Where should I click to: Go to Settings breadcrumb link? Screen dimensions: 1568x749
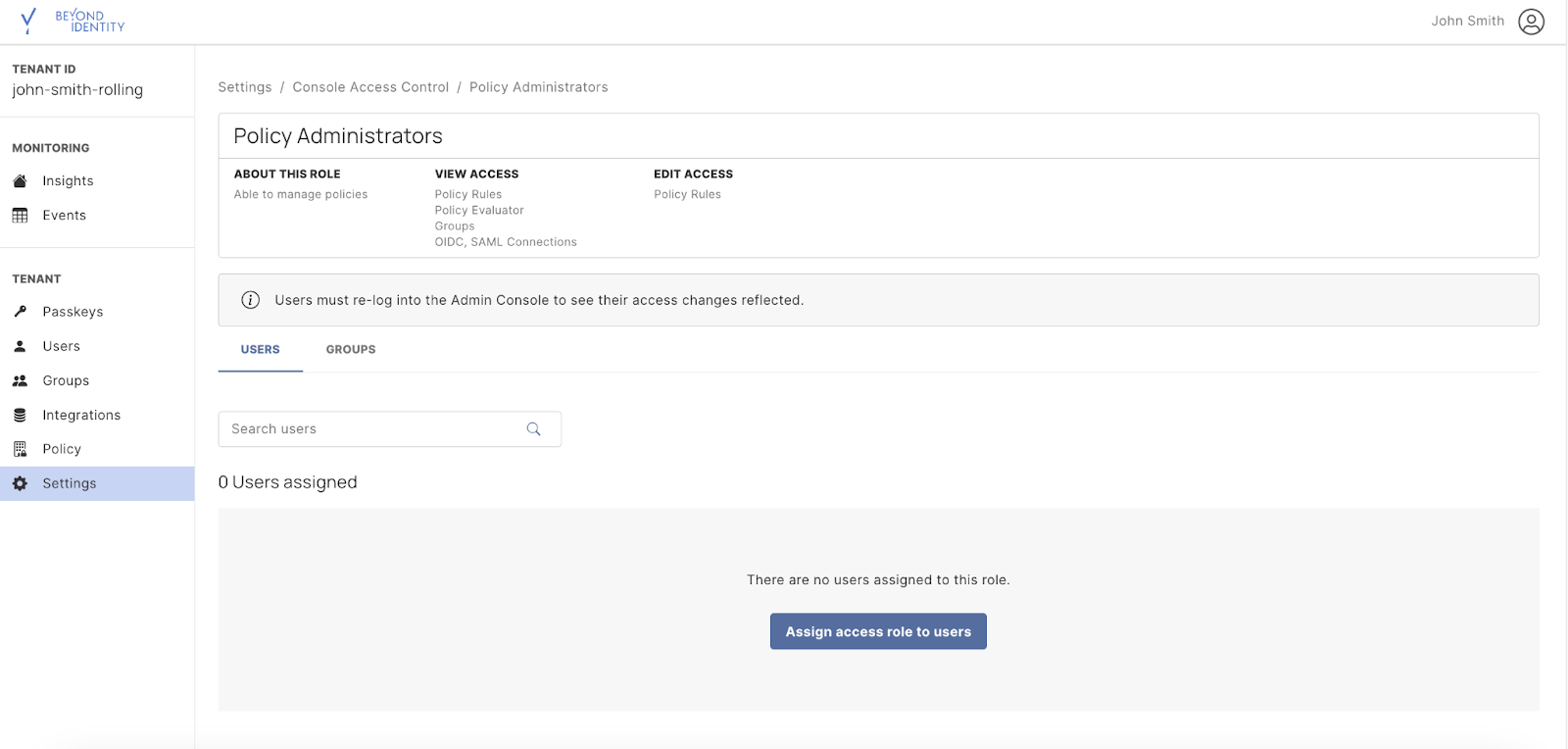tap(245, 87)
